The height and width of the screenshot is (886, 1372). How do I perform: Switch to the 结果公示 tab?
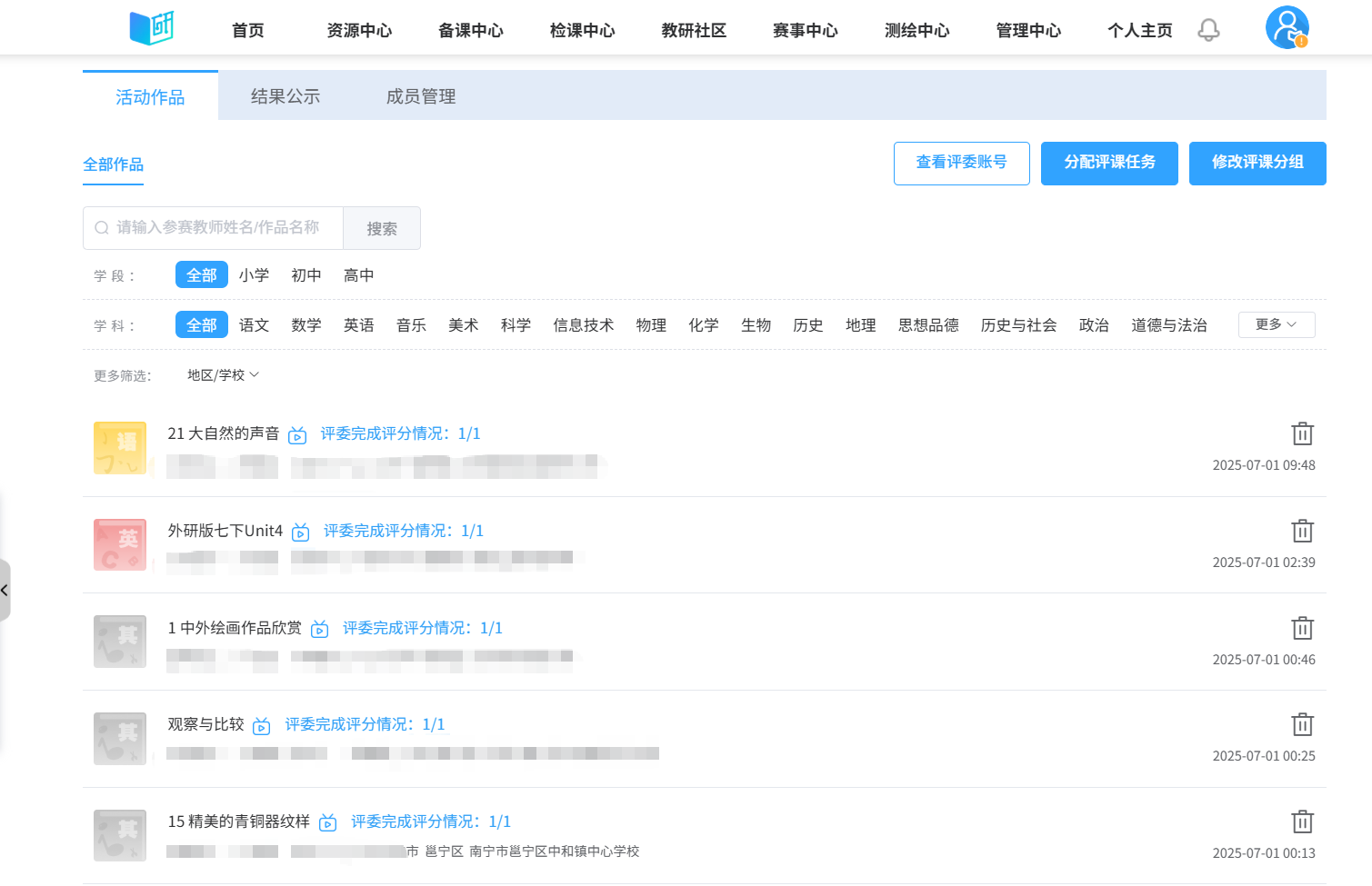285,96
